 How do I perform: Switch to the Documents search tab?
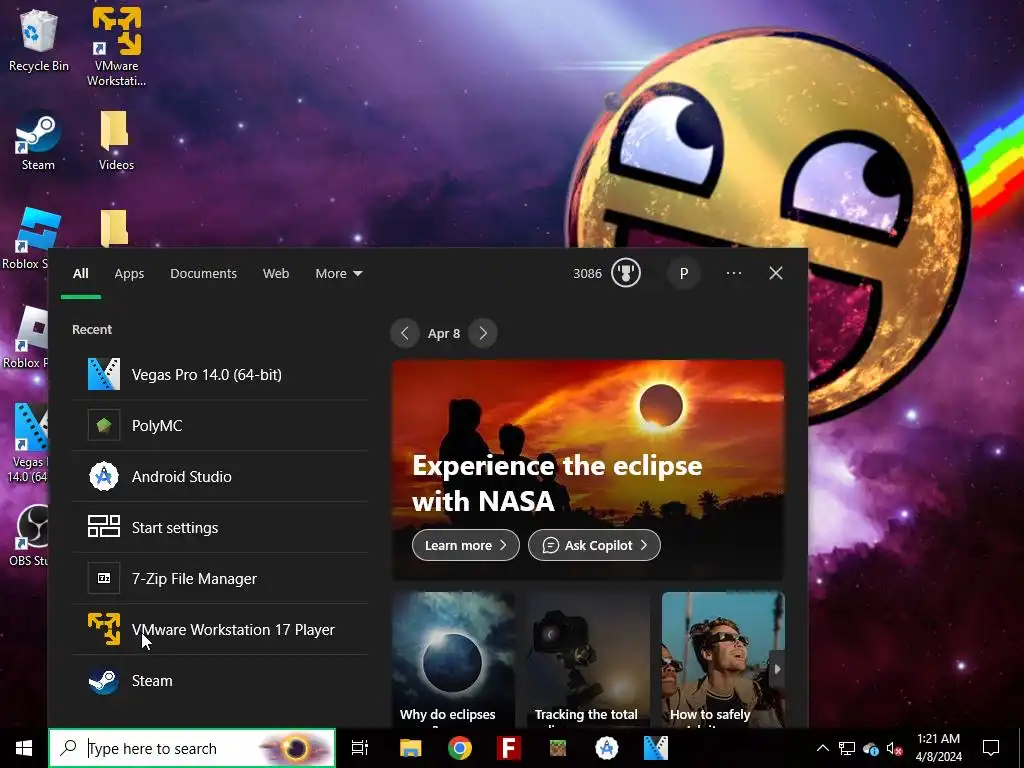point(203,274)
